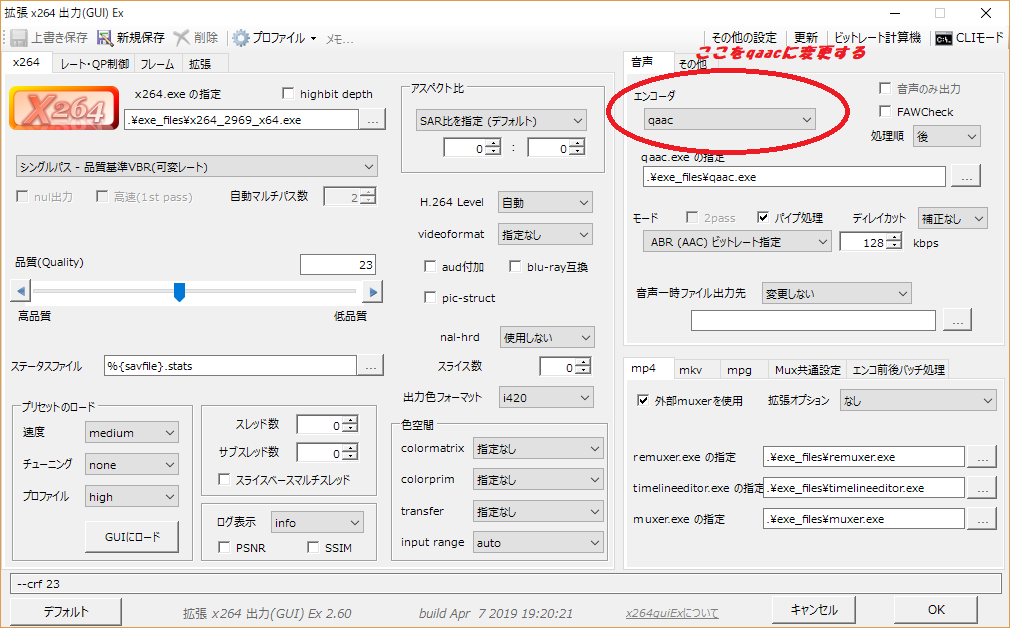
Task: Open the ABR (AAC) ビットレート指定 dropdown
Action: pyautogui.click(x=738, y=242)
